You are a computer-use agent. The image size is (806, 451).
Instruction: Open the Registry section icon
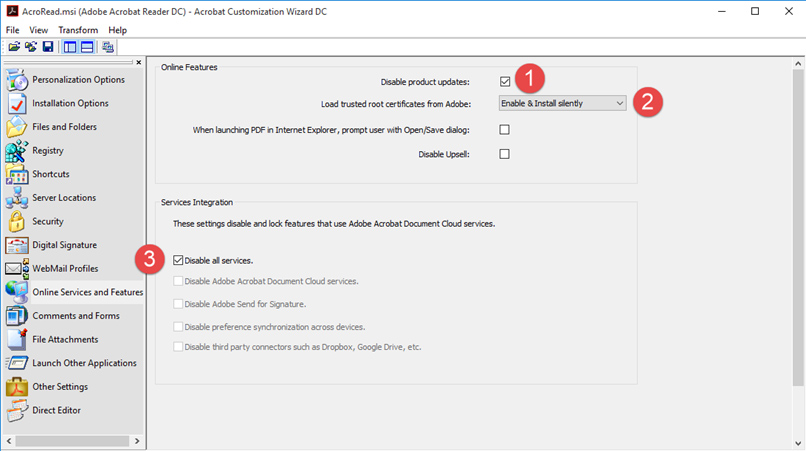pos(16,151)
